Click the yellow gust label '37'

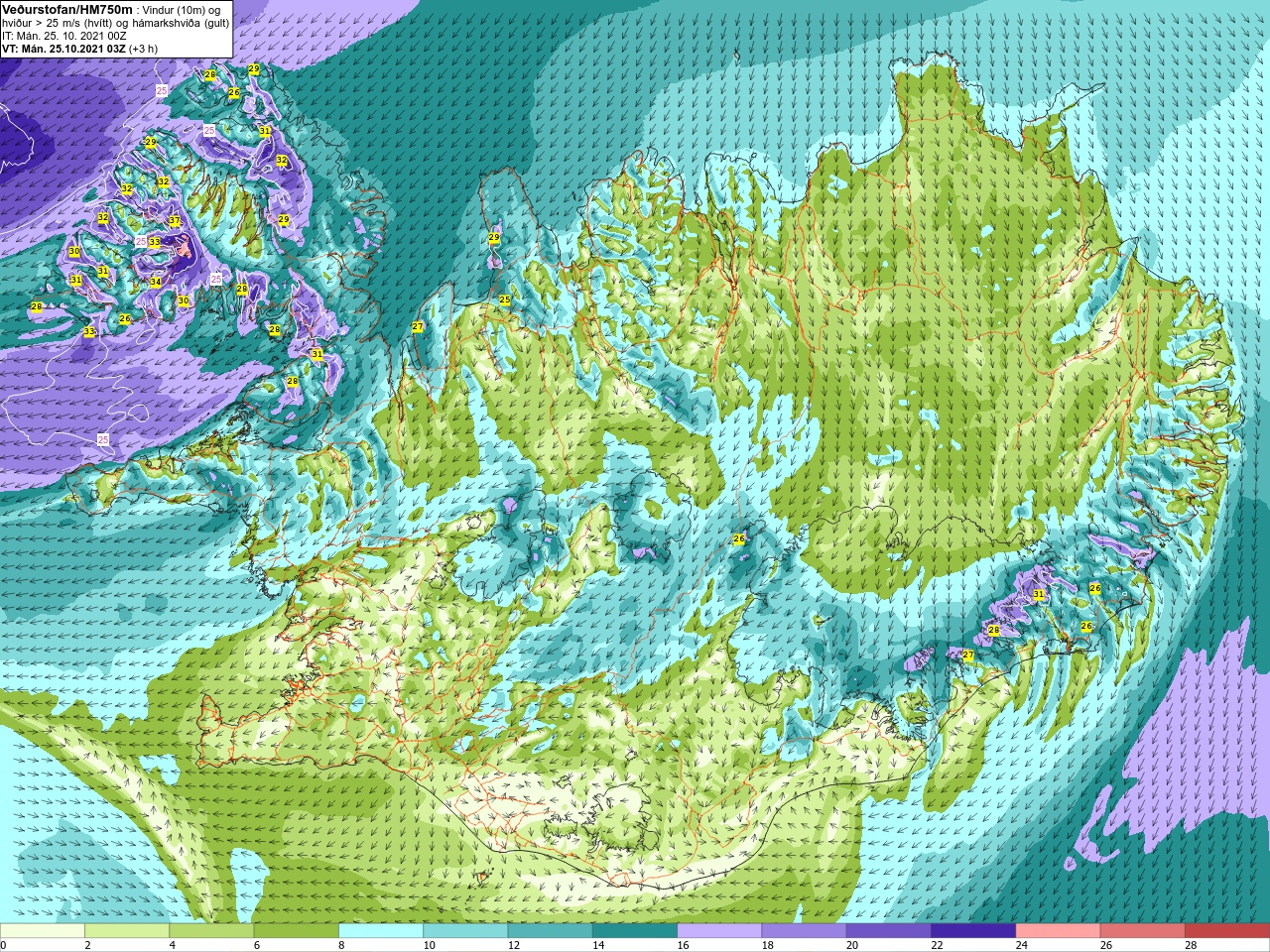[x=175, y=221]
